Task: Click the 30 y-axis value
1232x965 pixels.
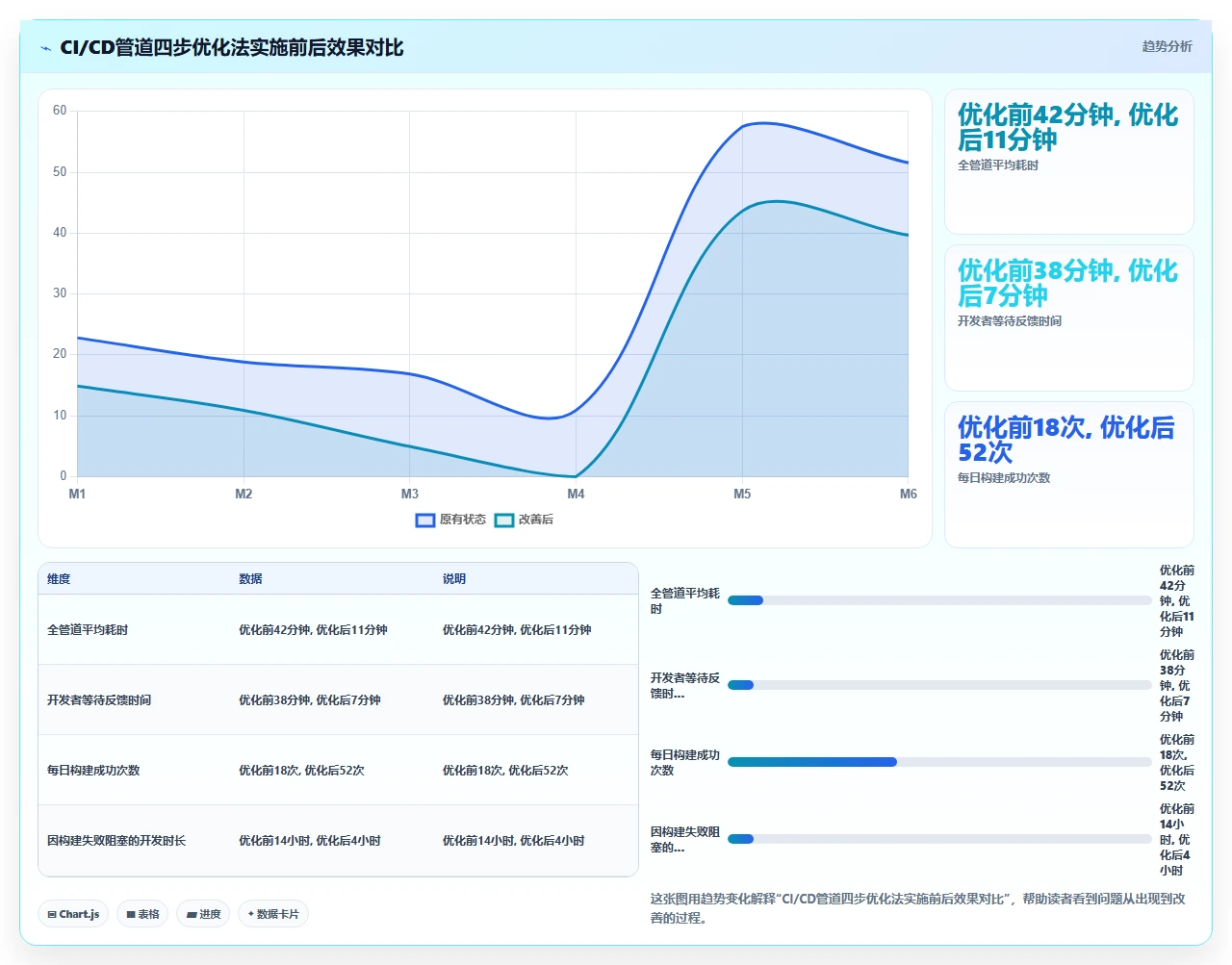Action: coord(60,293)
